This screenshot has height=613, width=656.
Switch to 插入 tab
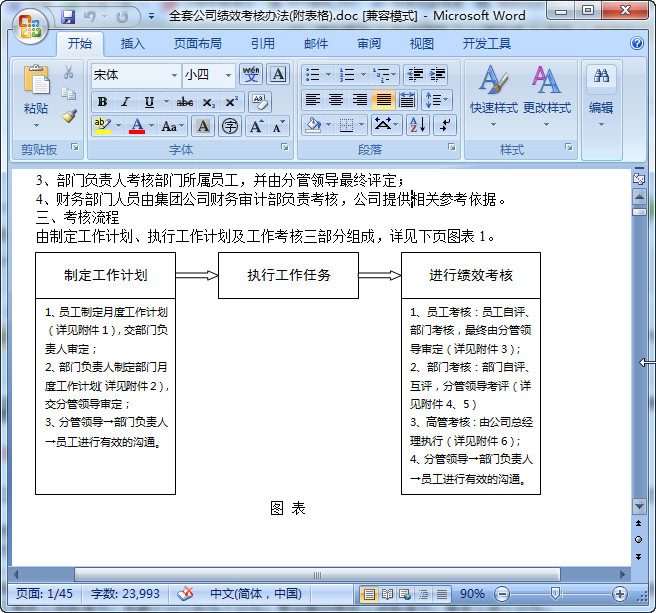click(x=133, y=43)
